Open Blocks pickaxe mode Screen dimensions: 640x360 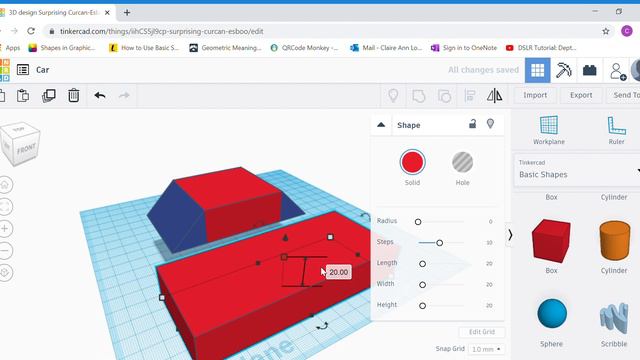564,70
